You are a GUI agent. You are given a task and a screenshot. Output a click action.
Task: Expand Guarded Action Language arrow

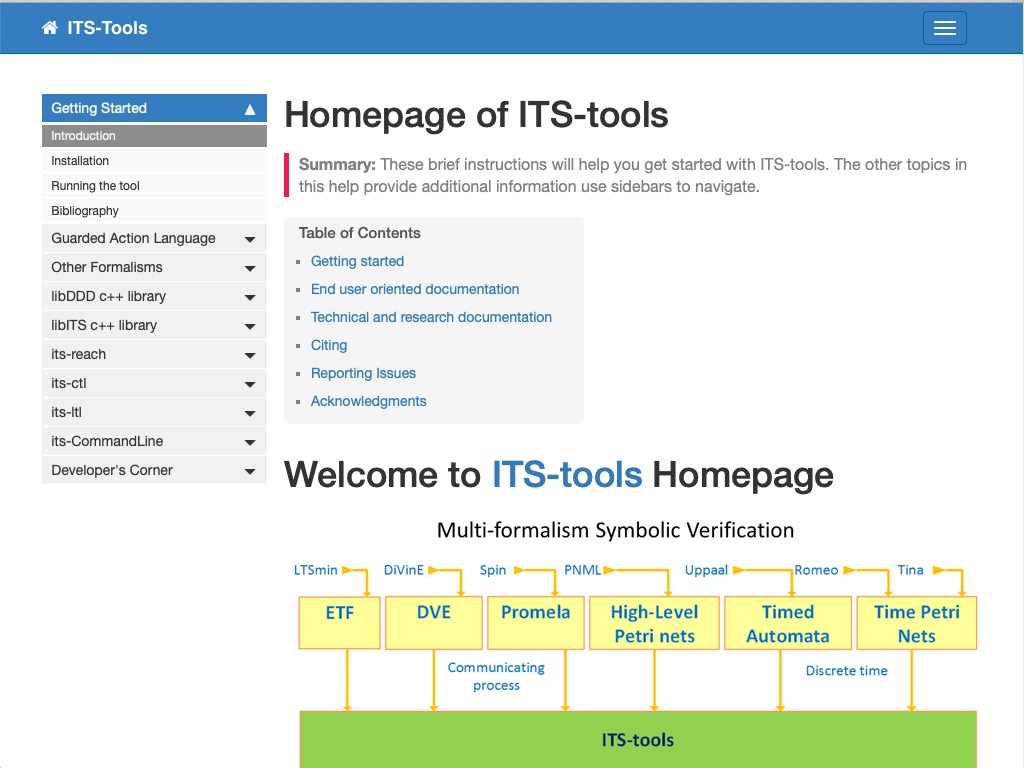point(249,240)
